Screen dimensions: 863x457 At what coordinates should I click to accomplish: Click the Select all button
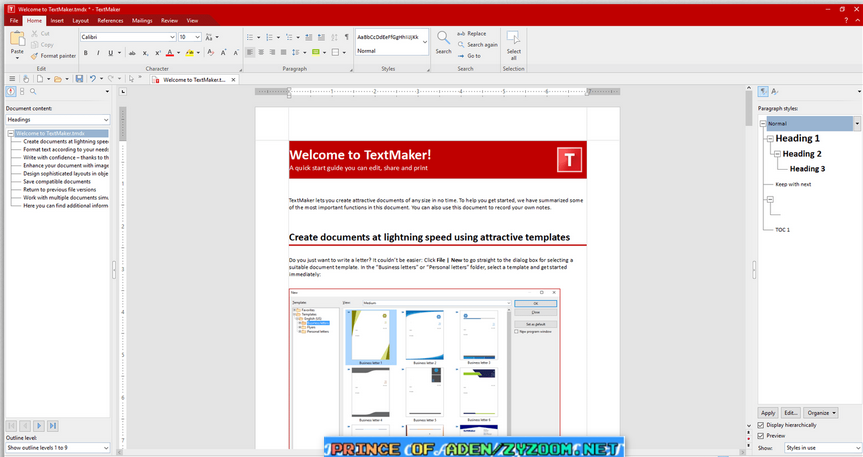click(514, 45)
